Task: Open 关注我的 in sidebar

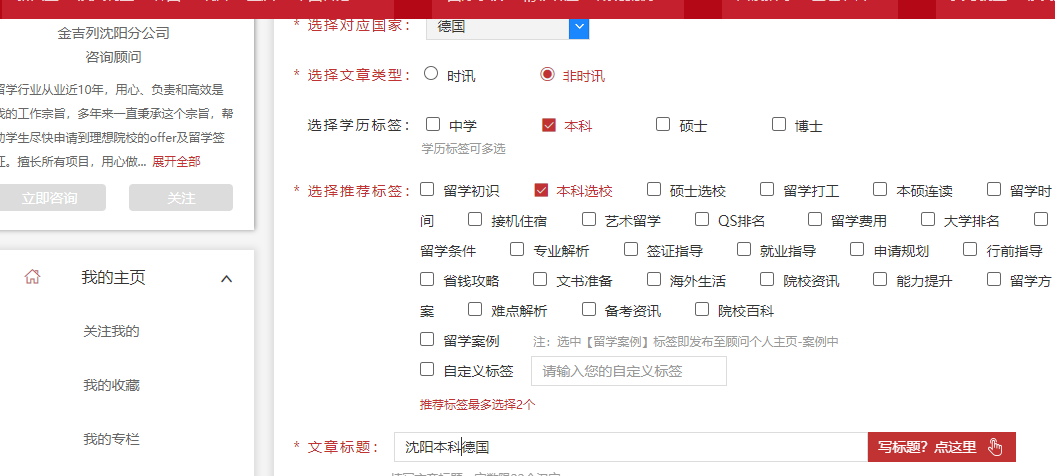Action: [x=112, y=331]
